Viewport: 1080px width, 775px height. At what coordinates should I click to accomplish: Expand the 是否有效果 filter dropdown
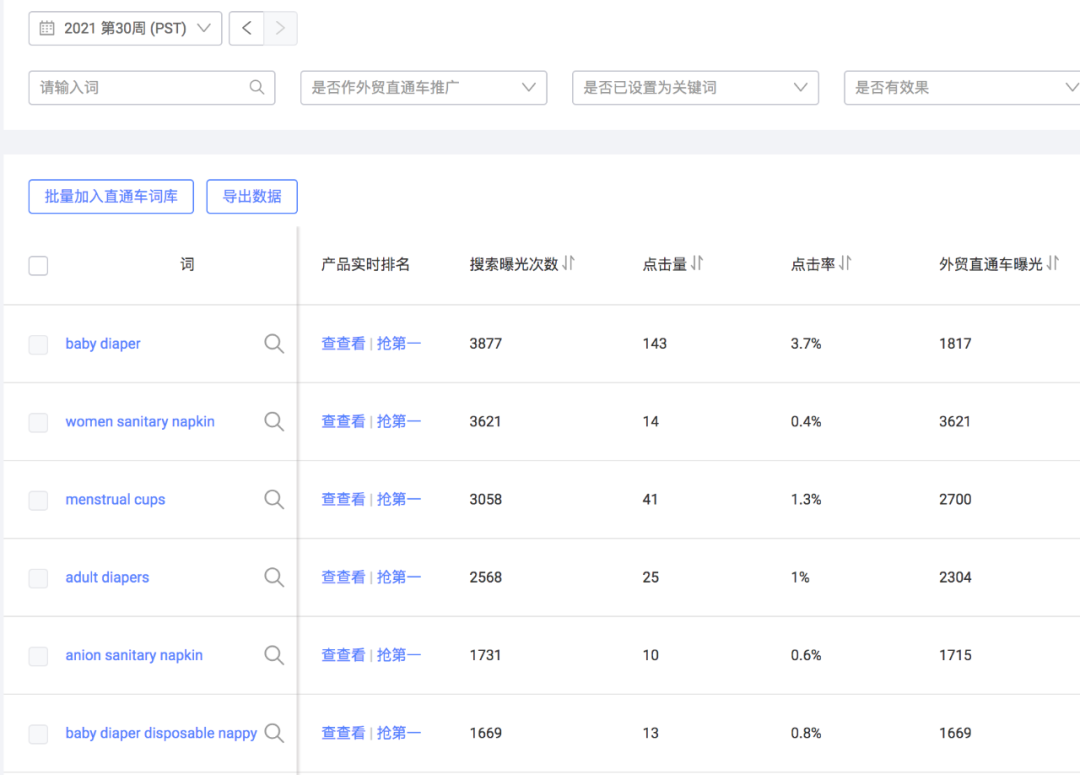pyautogui.click(x=962, y=88)
